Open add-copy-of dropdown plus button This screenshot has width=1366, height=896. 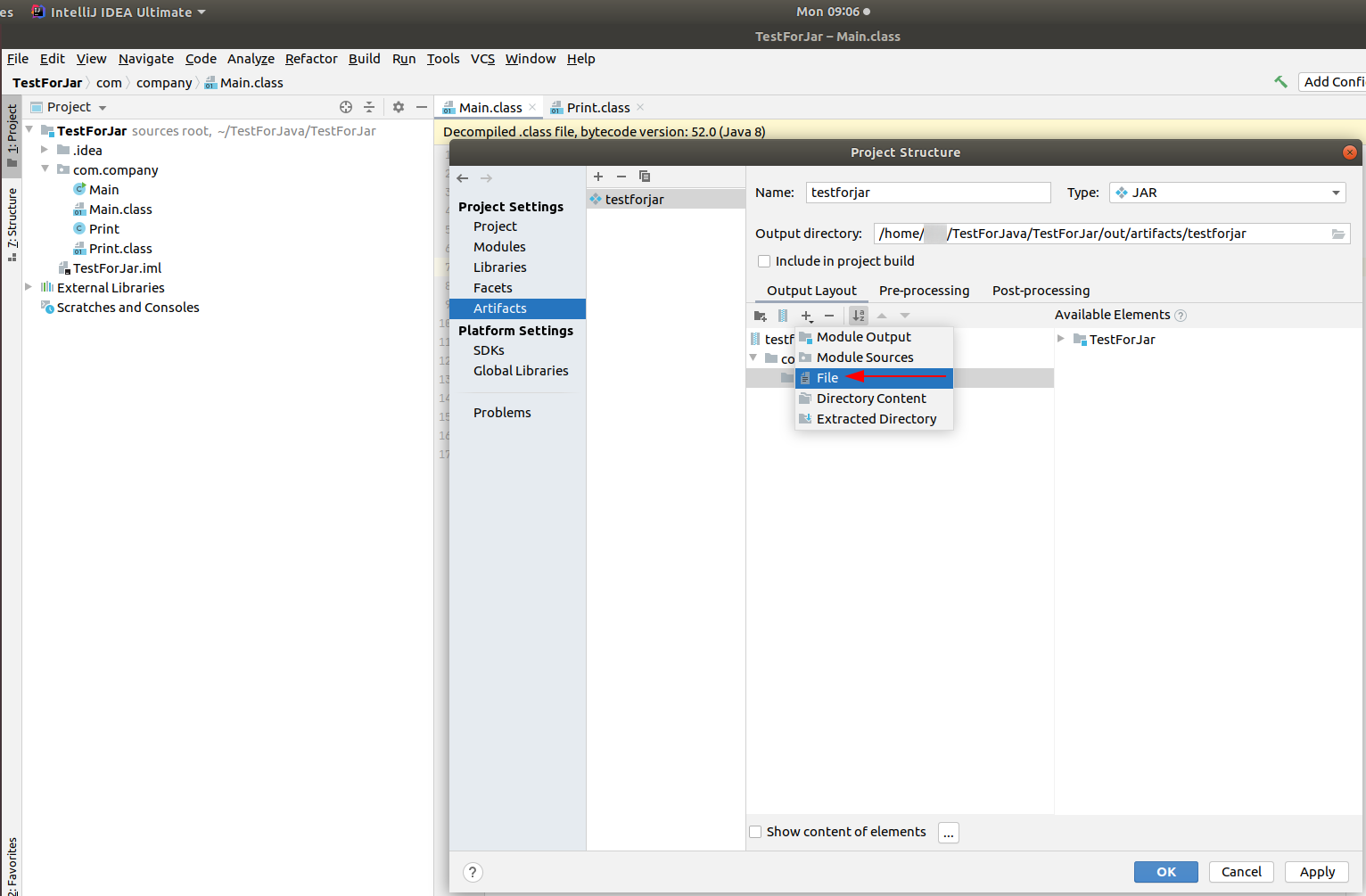coord(807,316)
